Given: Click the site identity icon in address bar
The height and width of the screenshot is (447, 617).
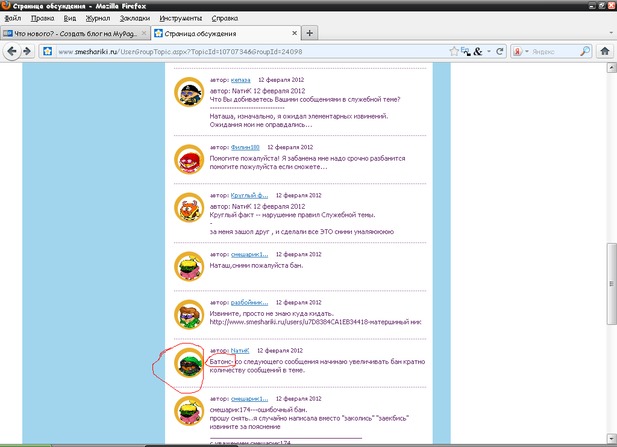Looking at the screenshot, I should [48, 51].
